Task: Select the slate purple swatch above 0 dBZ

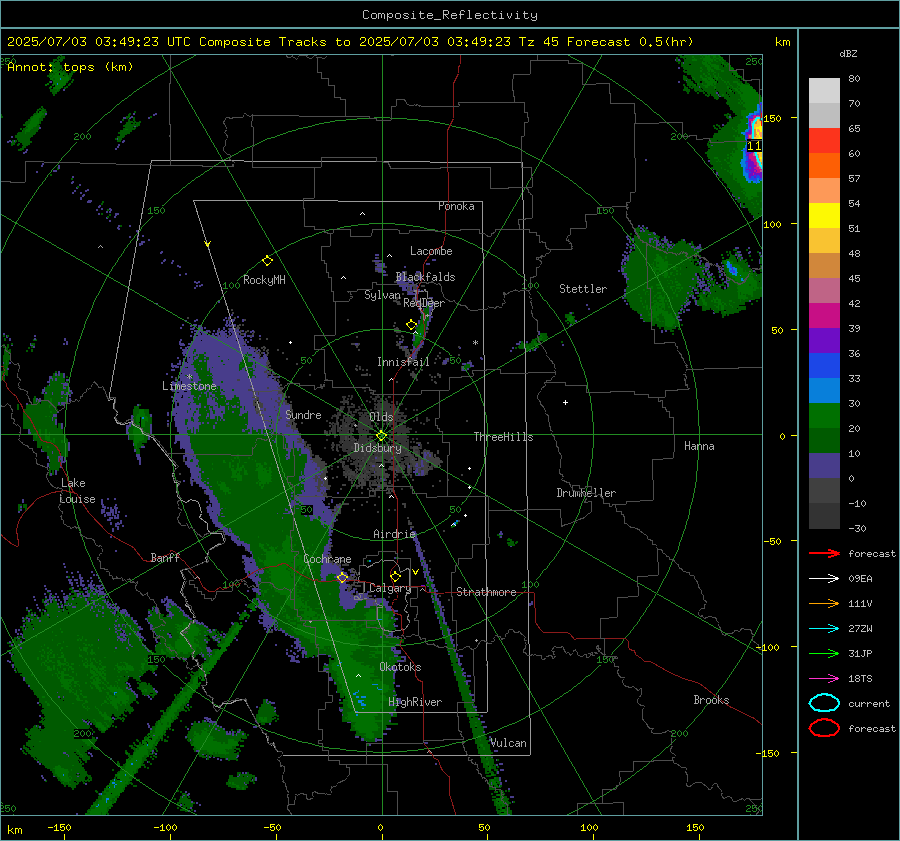Action: [x=824, y=465]
